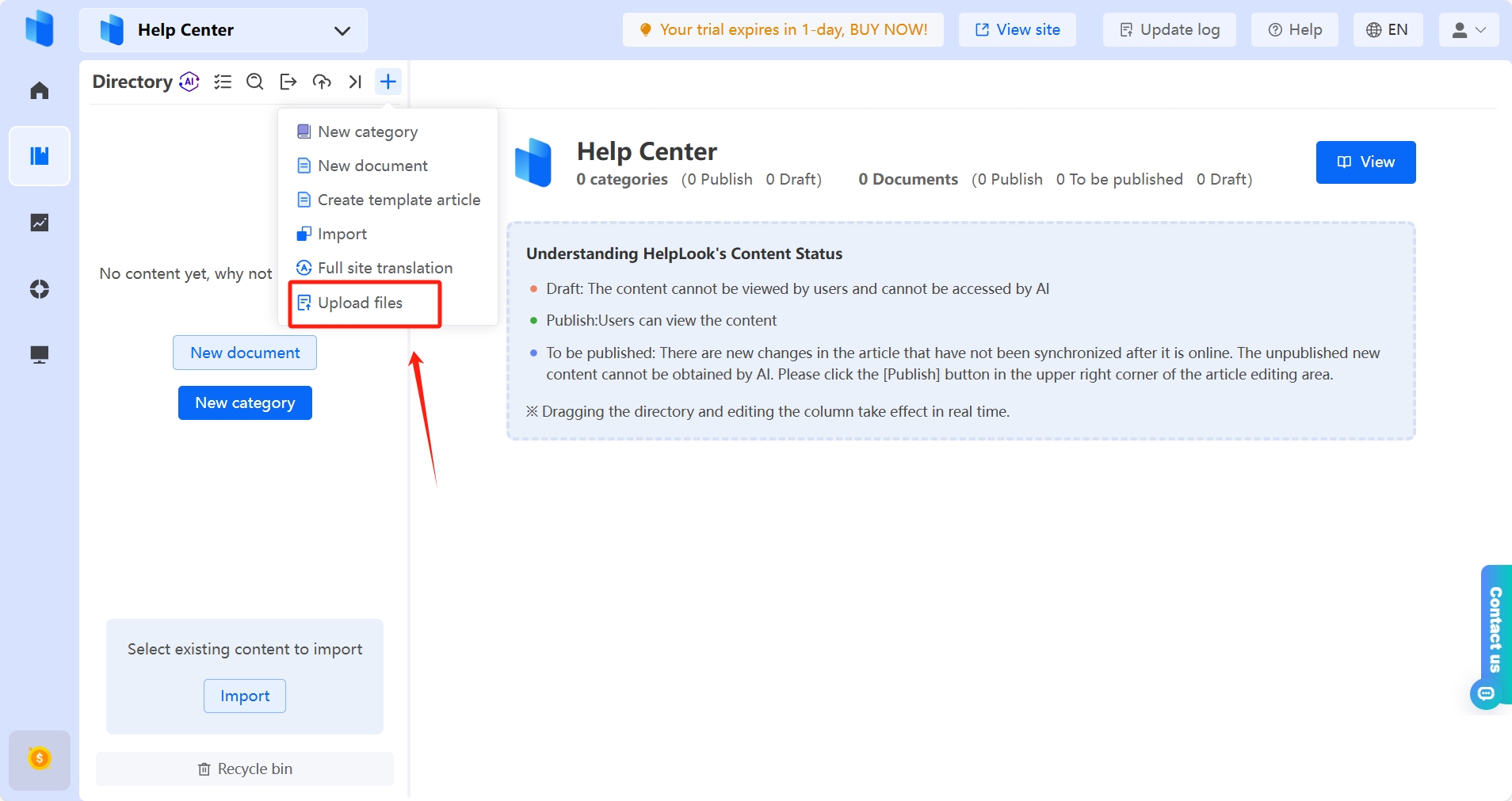The height and width of the screenshot is (801, 1512).
Task: Open the Recycle bin
Action: point(245,768)
